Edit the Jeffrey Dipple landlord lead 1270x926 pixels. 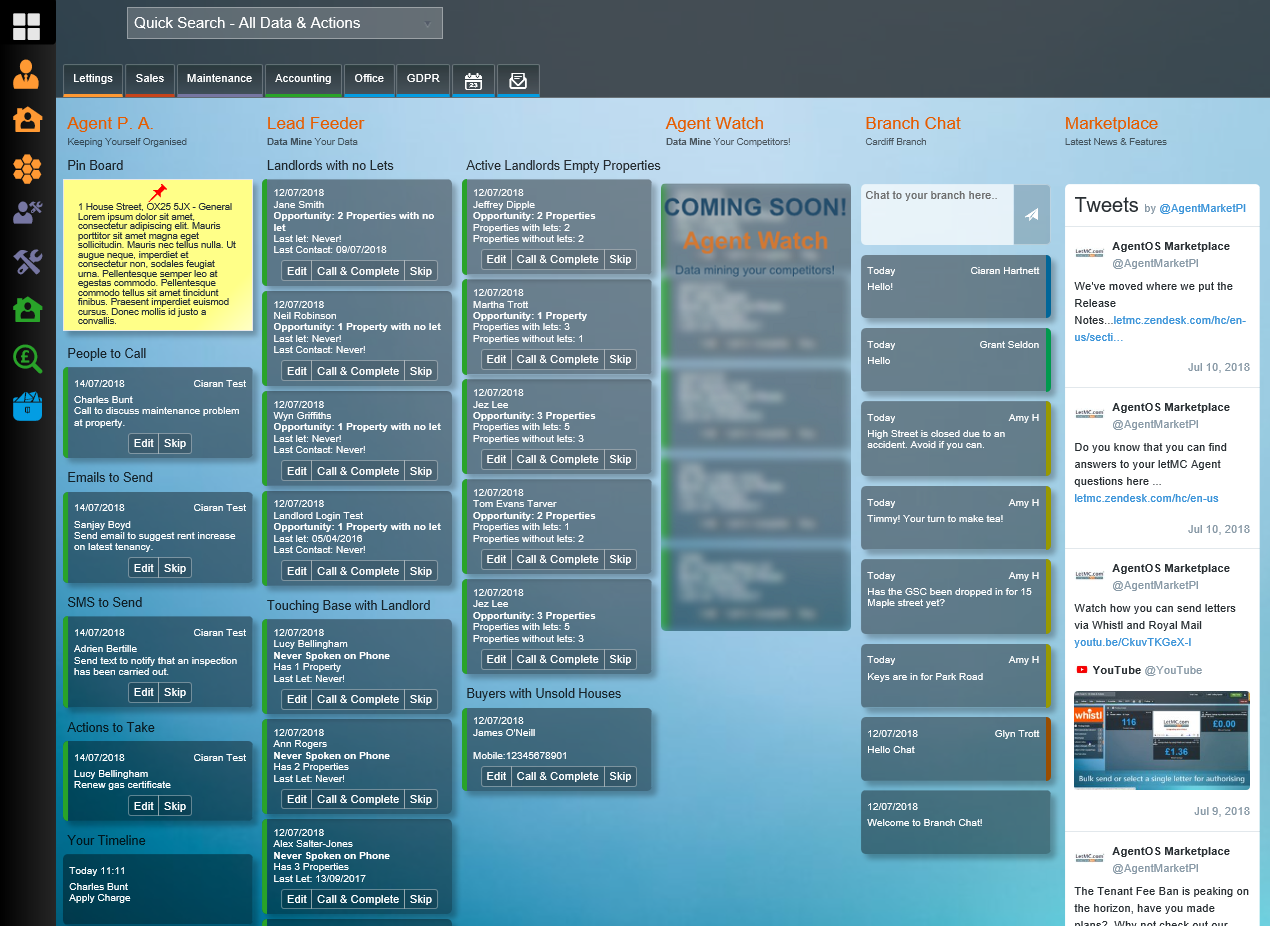tap(496, 259)
